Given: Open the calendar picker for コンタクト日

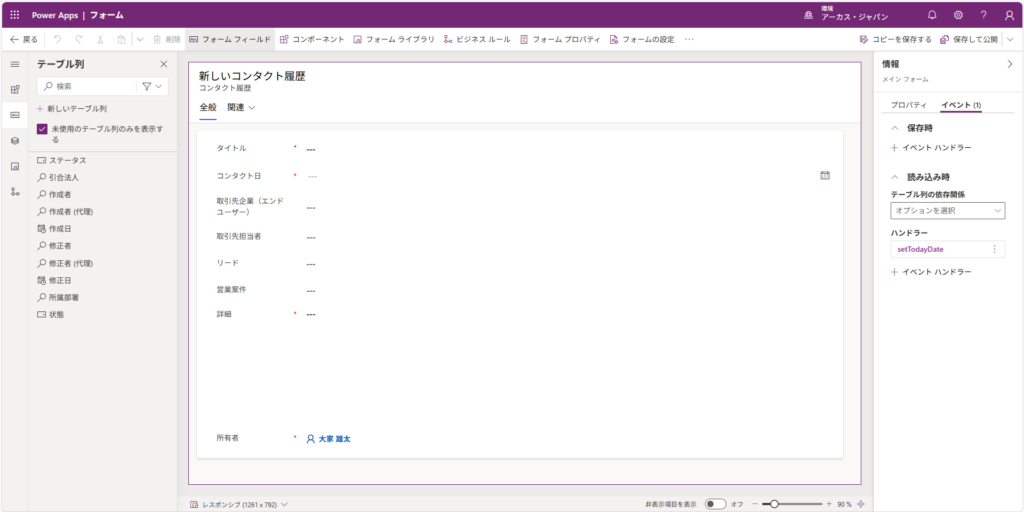Looking at the screenshot, I should pyautogui.click(x=825, y=175).
